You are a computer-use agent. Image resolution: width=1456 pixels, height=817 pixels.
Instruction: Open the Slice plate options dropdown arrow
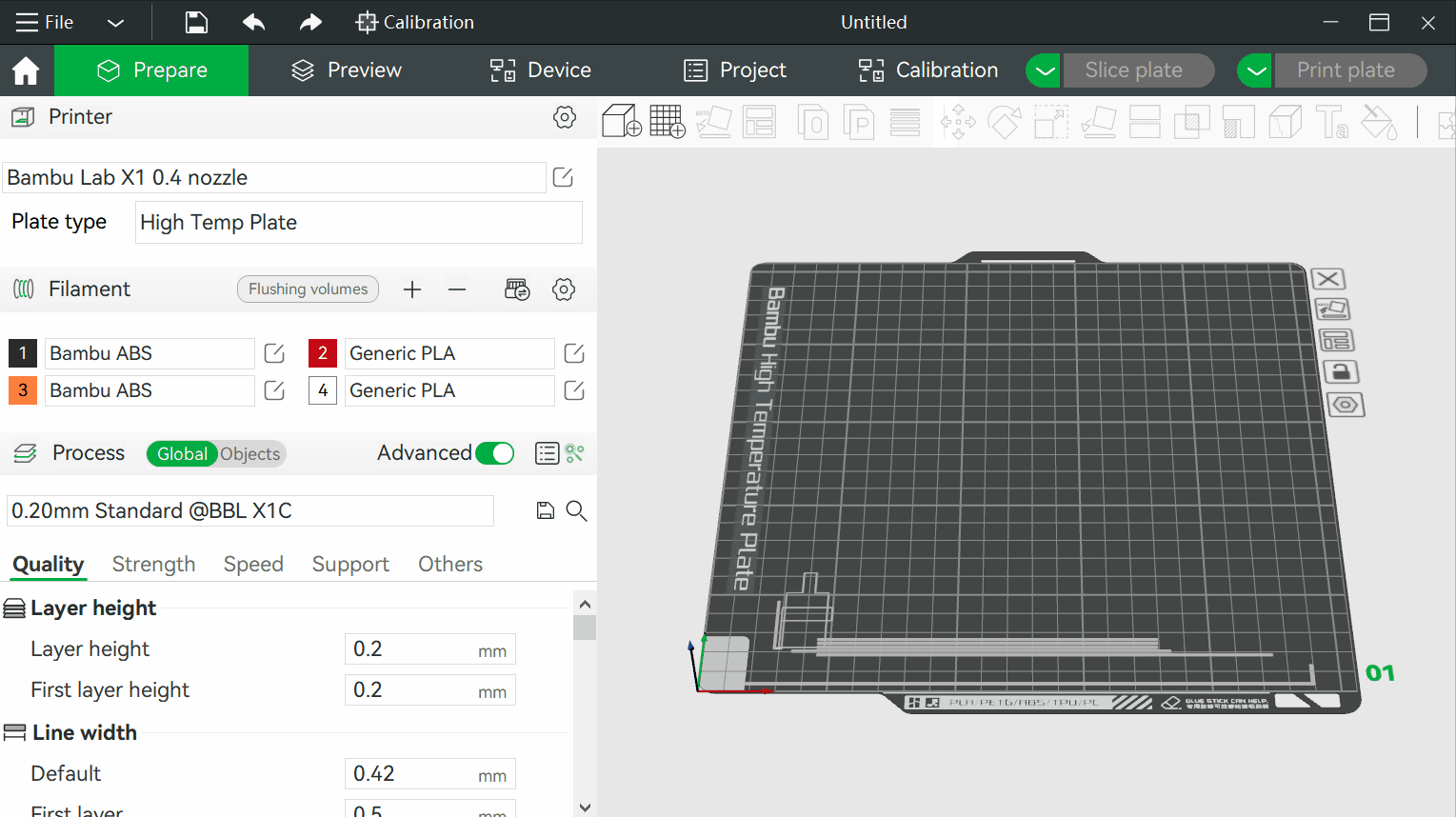click(1045, 70)
